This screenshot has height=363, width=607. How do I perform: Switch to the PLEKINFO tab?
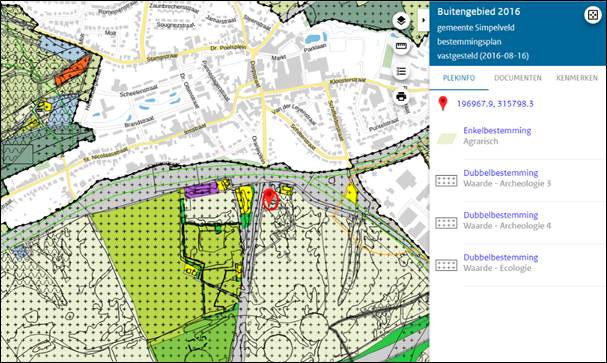click(x=459, y=78)
